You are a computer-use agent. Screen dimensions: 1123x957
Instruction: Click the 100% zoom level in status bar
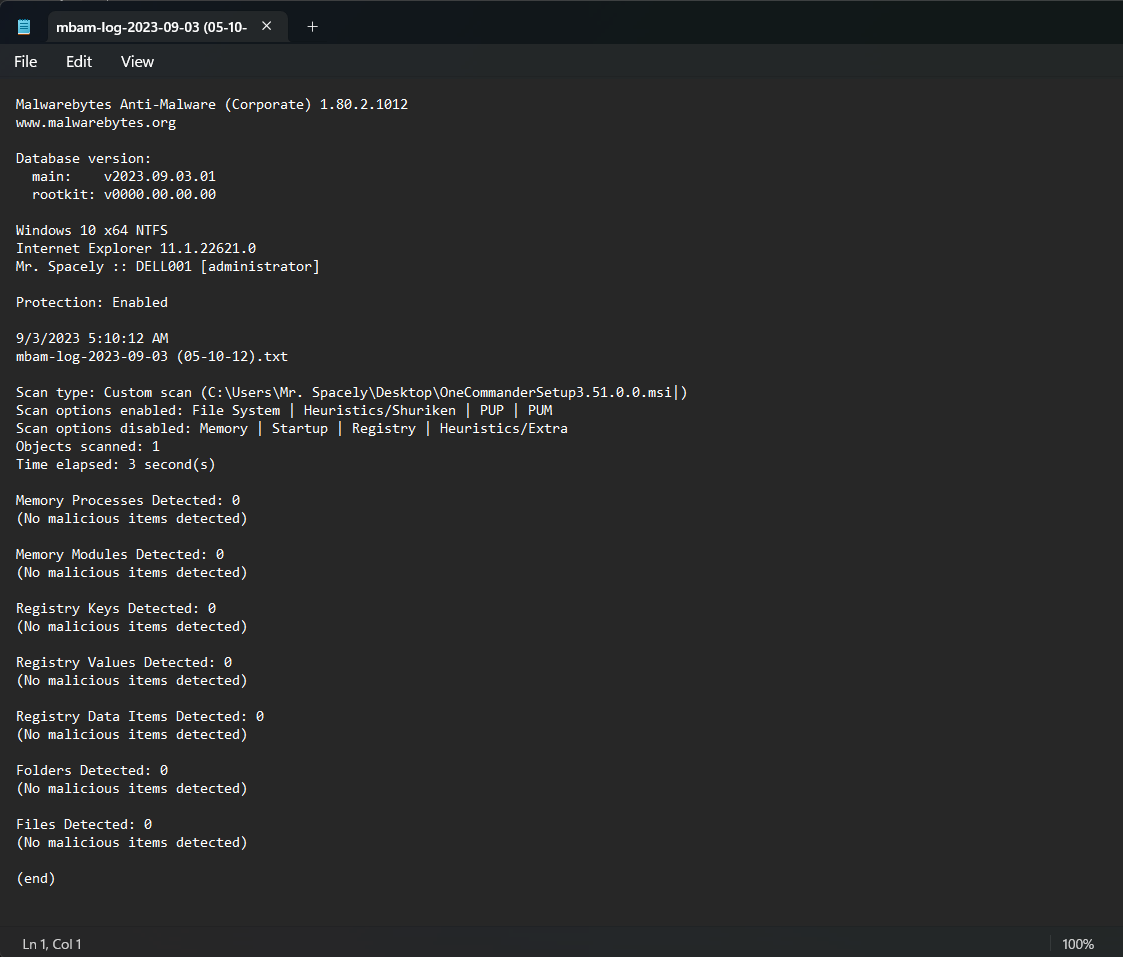point(1078,944)
